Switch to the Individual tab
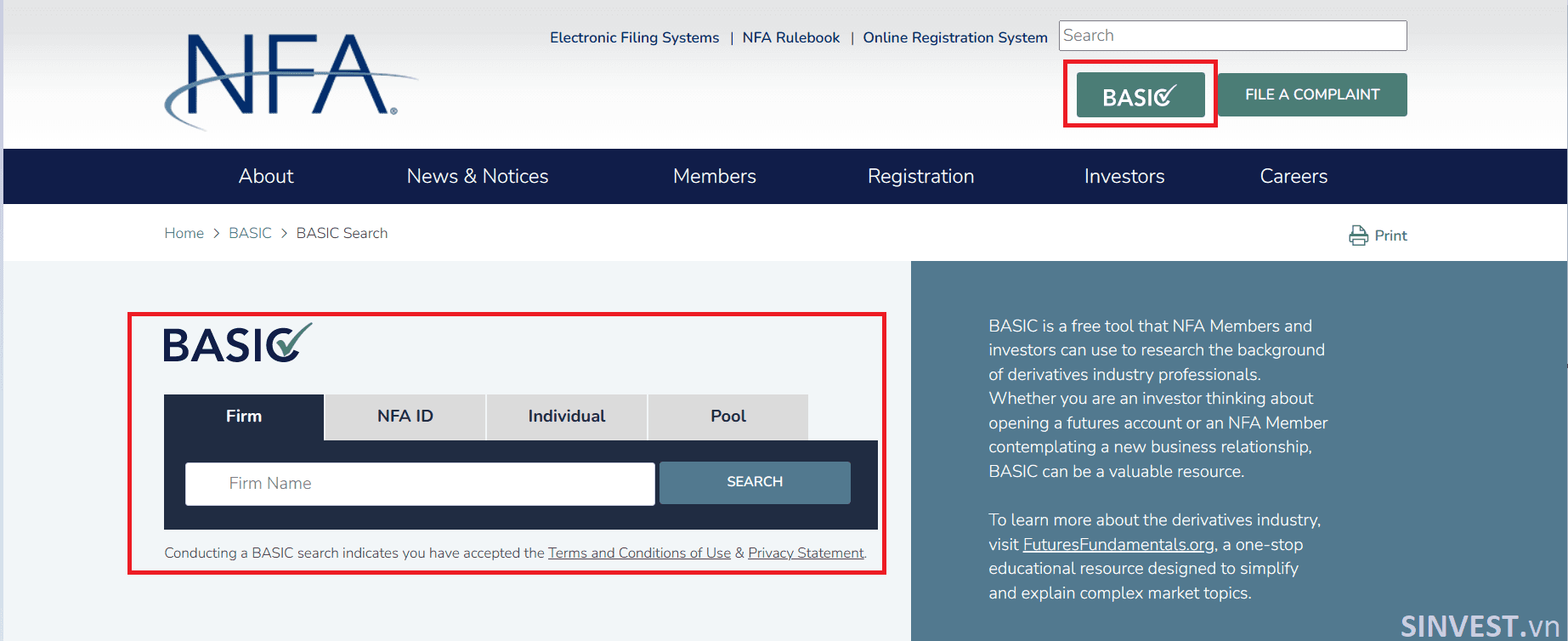This screenshot has height=641, width=1568. (x=567, y=417)
